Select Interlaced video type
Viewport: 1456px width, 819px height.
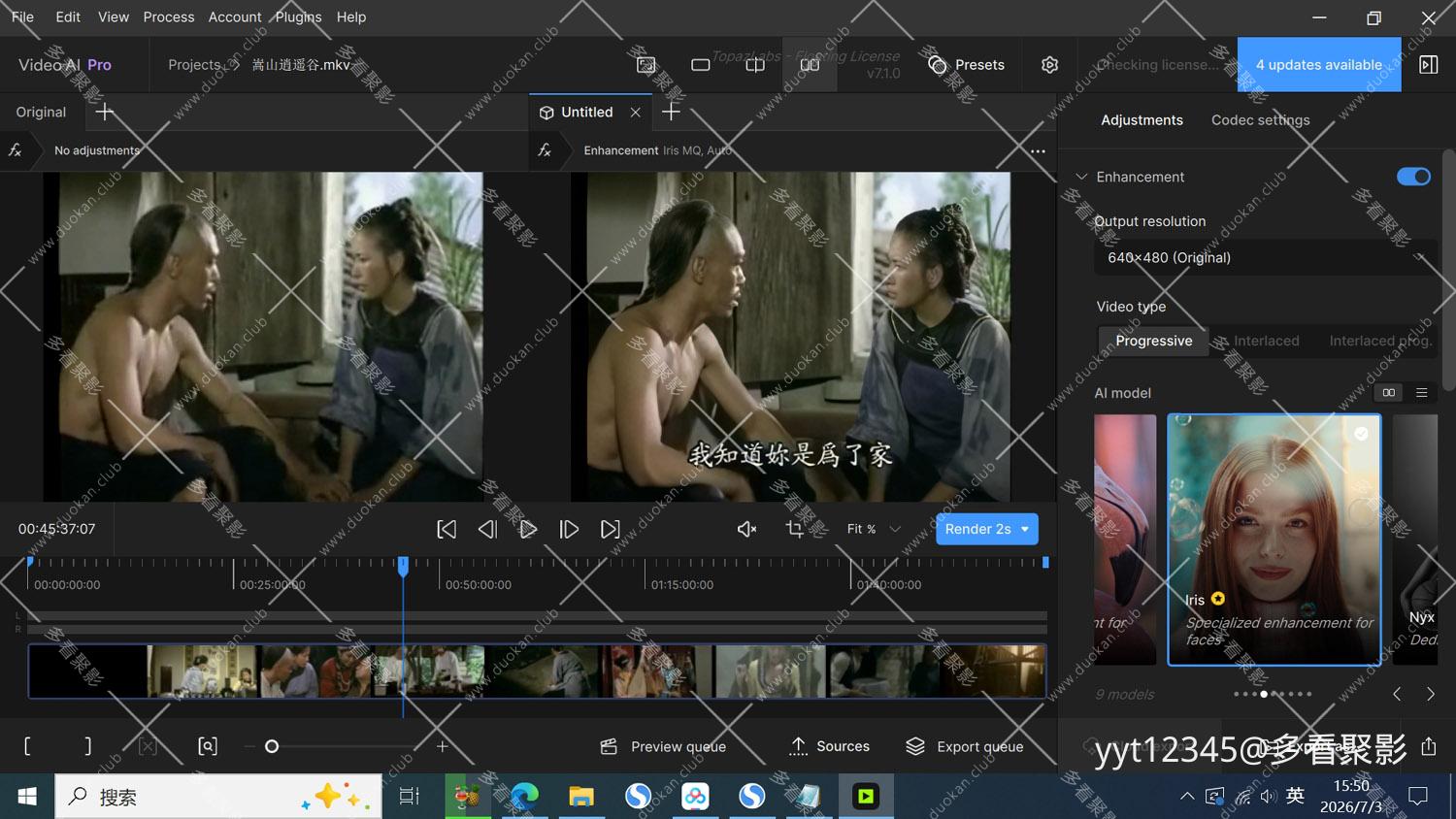[1266, 341]
